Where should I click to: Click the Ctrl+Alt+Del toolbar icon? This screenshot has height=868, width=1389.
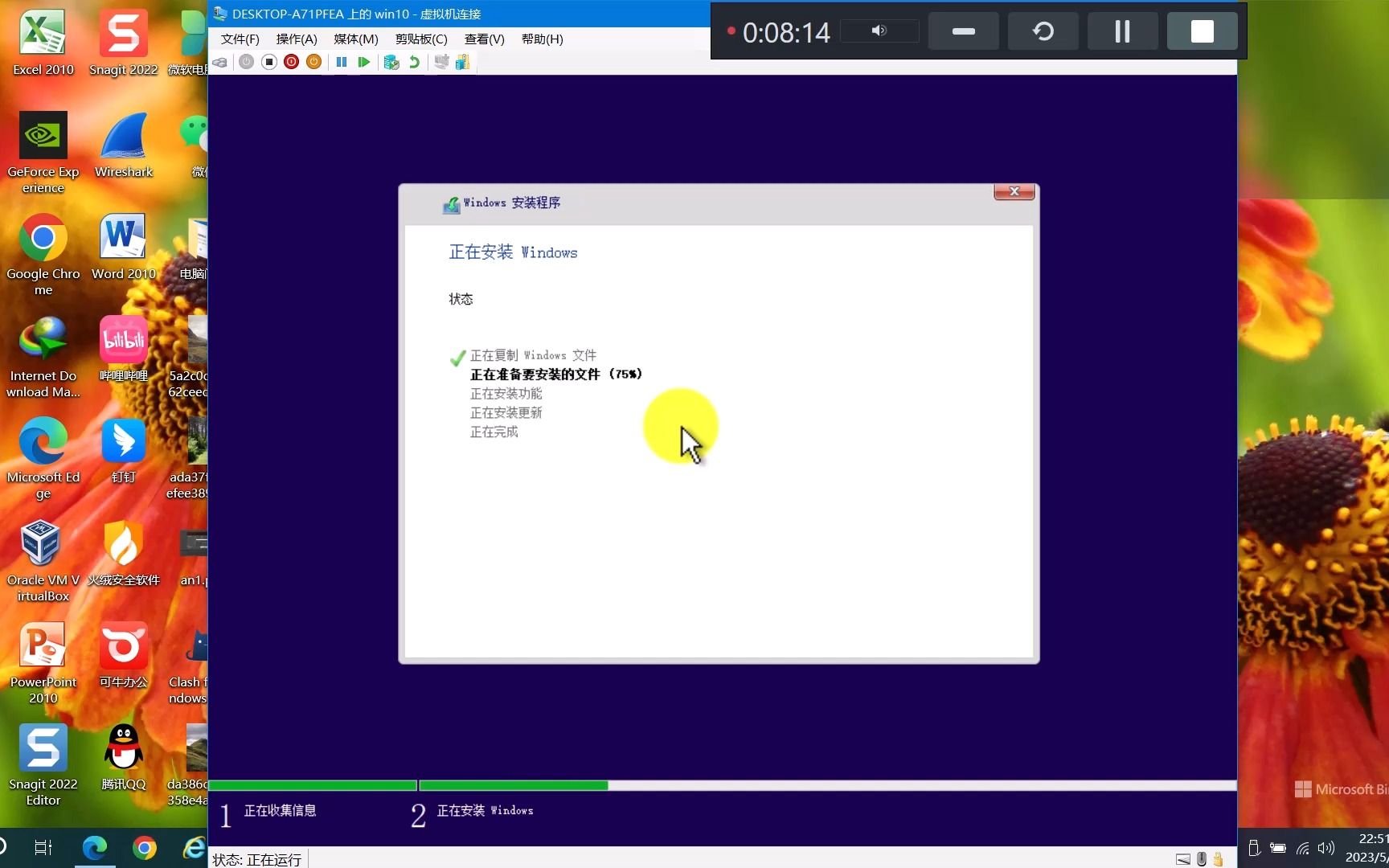[x=219, y=62]
